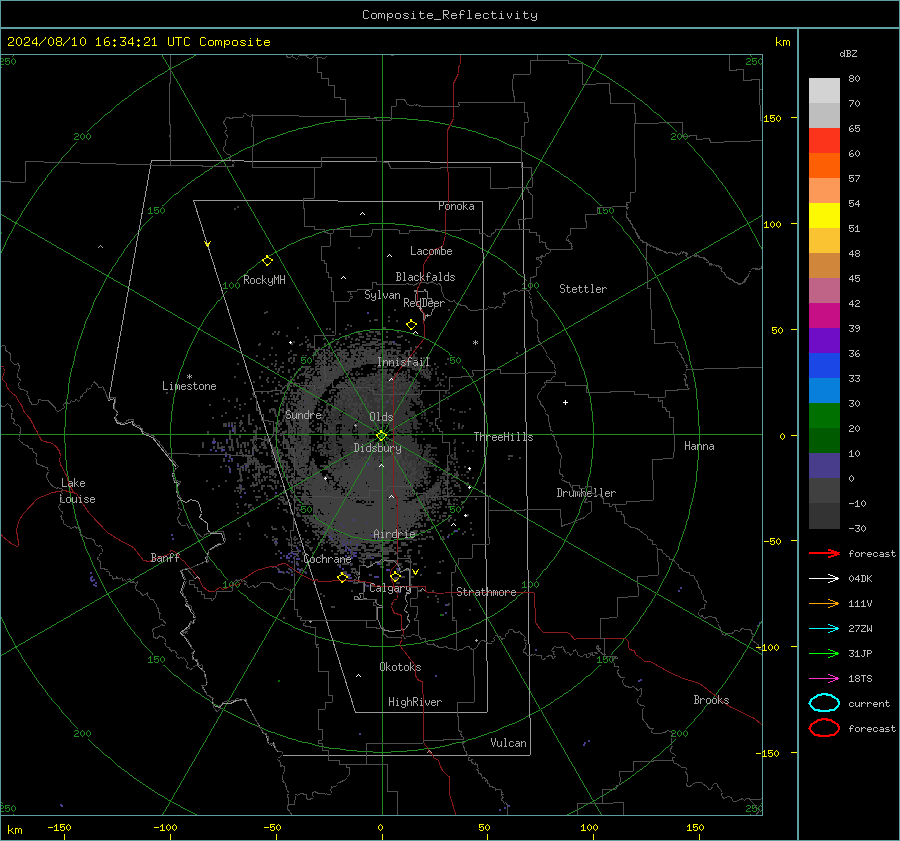Click the asterisk marker east of Innisfail

pyautogui.click(x=475, y=343)
